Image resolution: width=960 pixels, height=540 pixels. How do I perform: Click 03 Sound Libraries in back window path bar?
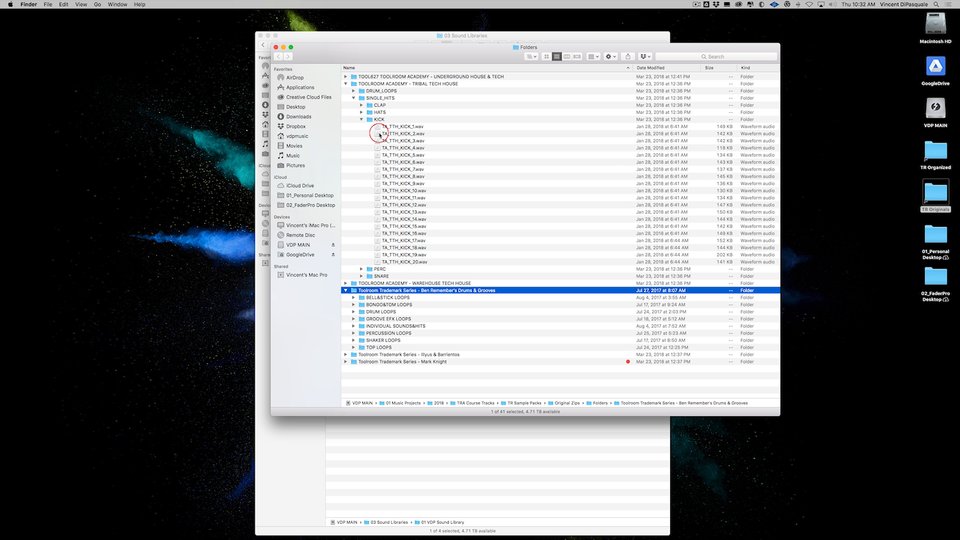(385, 522)
